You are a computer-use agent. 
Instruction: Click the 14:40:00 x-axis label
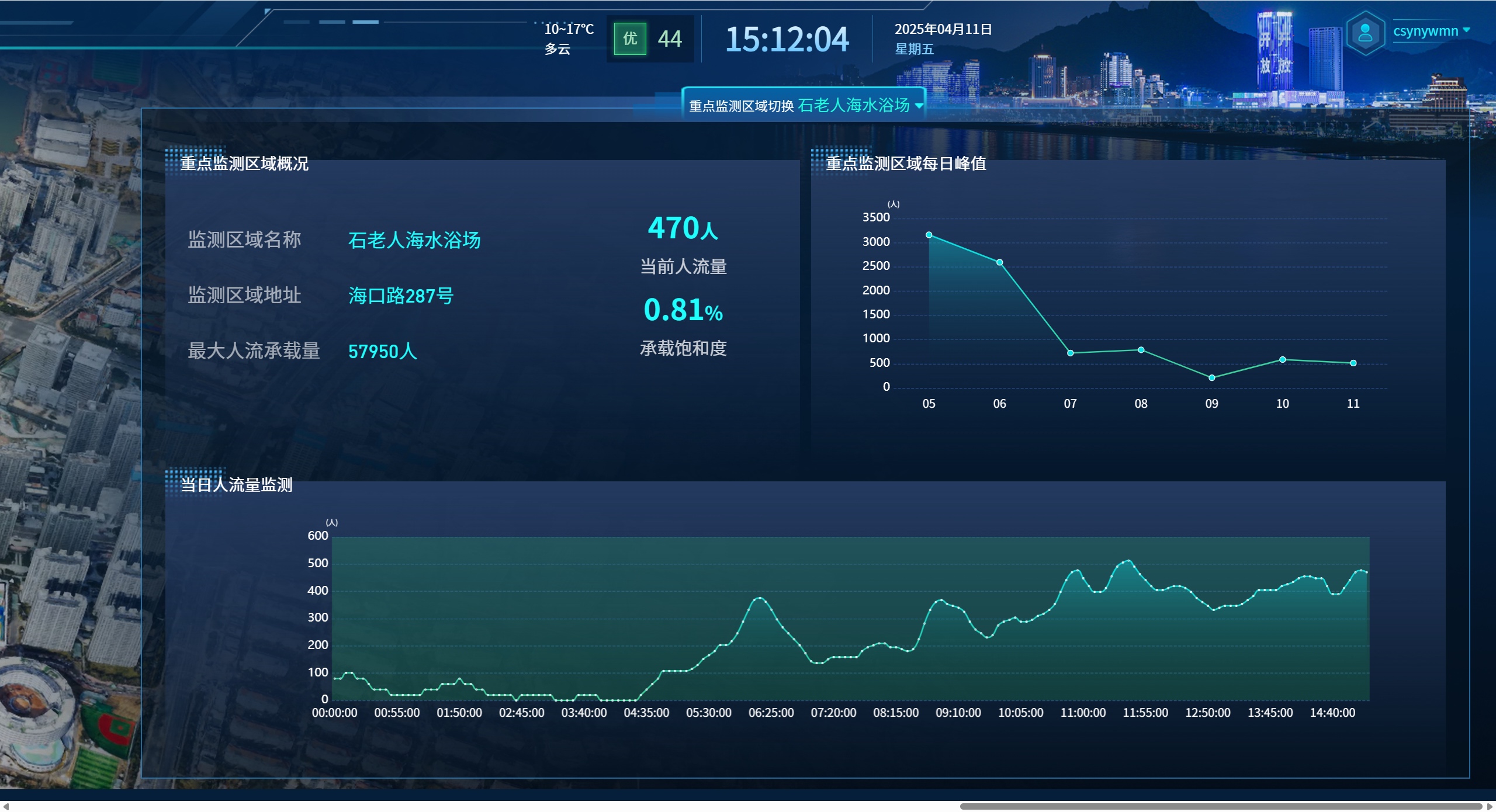point(1332,713)
